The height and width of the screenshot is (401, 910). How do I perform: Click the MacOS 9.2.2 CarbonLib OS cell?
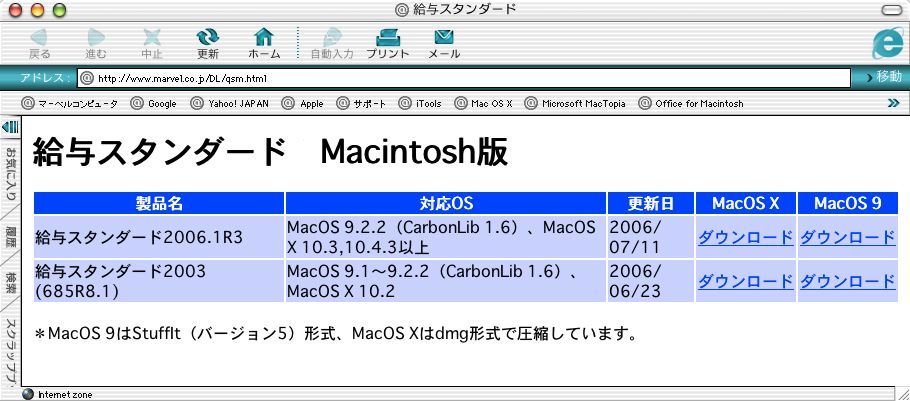click(x=446, y=237)
